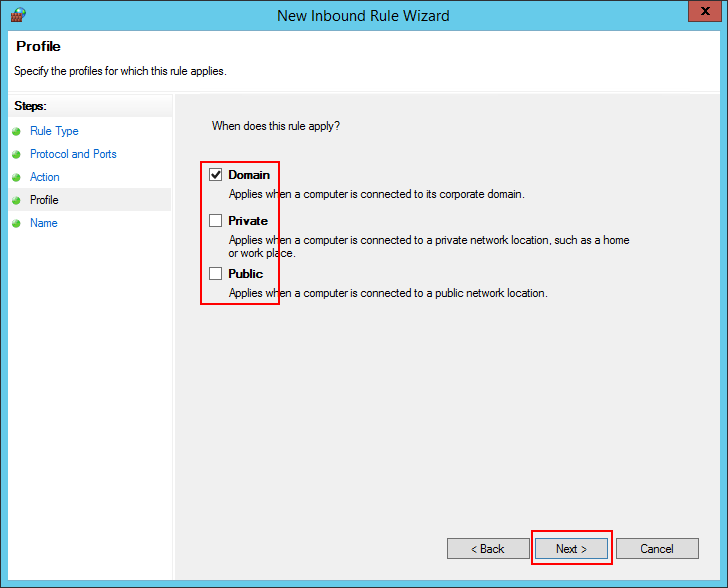
Task: Jump to the Action step
Action: (x=45, y=177)
